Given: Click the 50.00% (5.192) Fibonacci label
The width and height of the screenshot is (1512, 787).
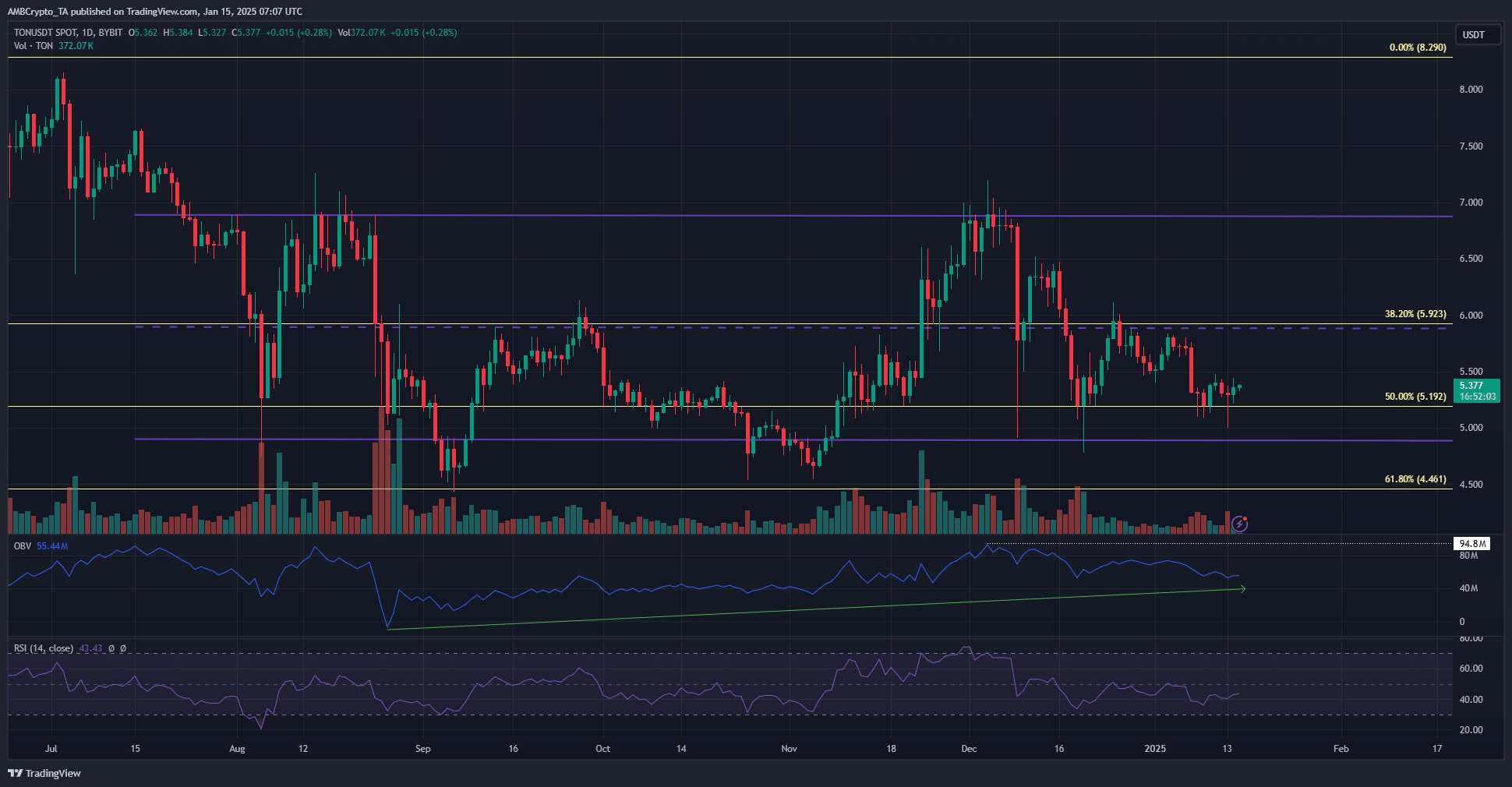Looking at the screenshot, I should tap(1415, 397).
